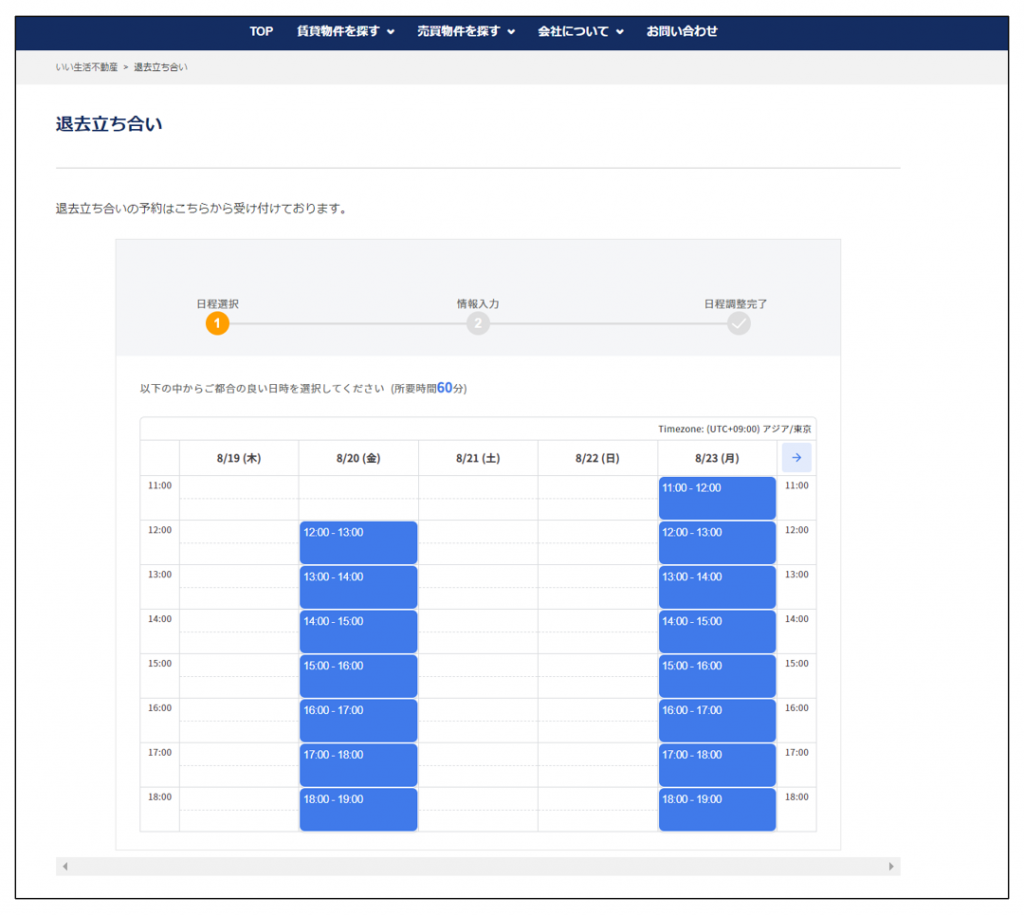Select 8/20 12:00 - 13:00 time slot

[x=358, y=542]
